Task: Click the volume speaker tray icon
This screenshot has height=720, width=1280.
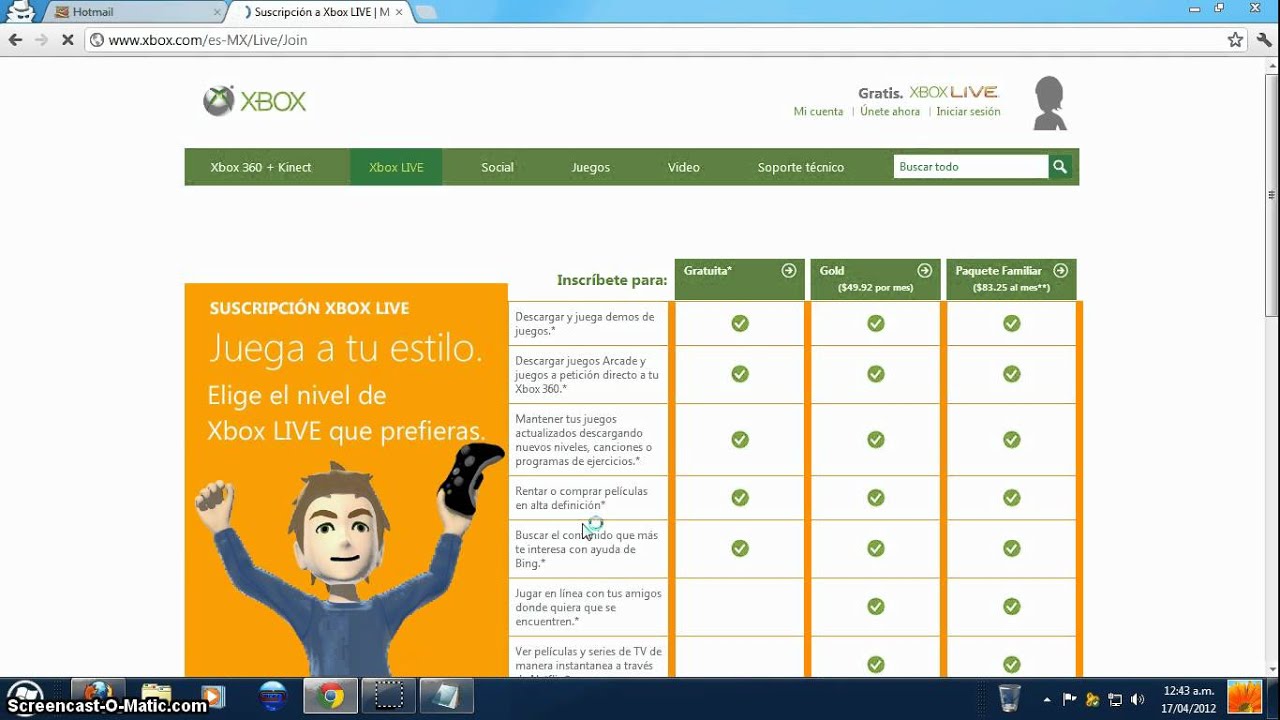Action: [x=1137, y=699]
